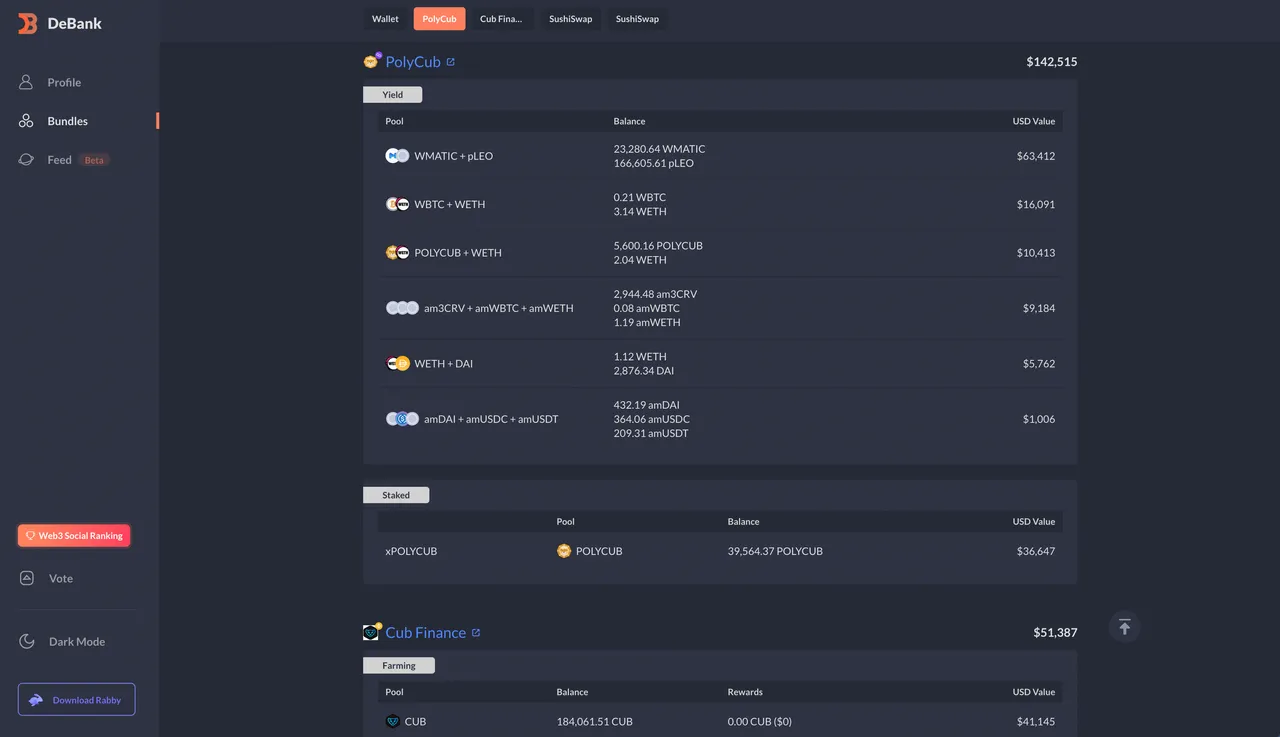The width and height of the screenshot is (1280, 737).
Task: Select the Cub Fina... tab
Action: [x=501, y=19]
